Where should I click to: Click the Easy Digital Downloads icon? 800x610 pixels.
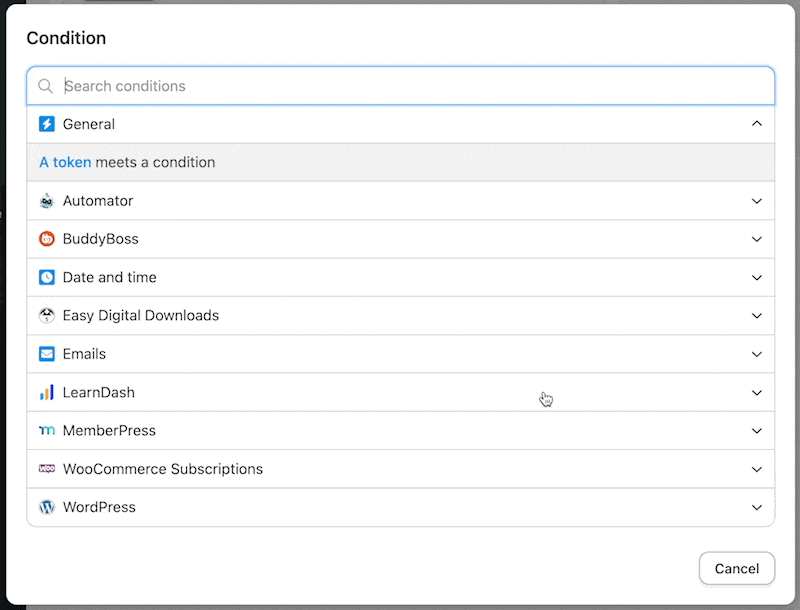pos(46,316)
